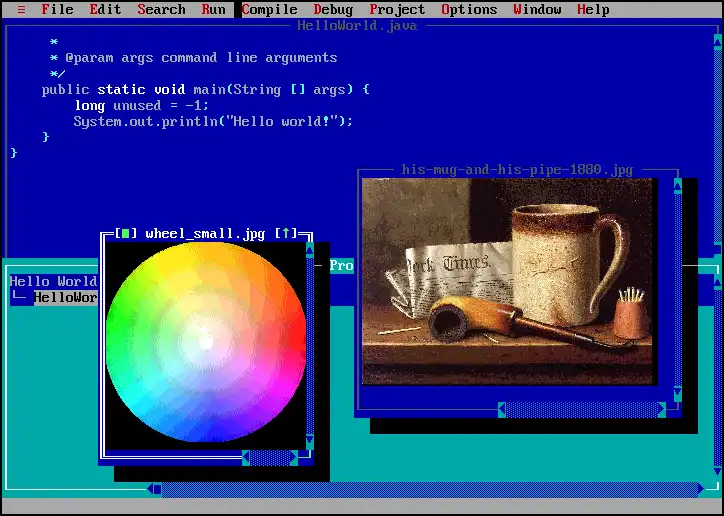Click the left arrow of Project window horizontal scrollbar
The width and height of the screenshot is (724, 516).
pos(150,489)
